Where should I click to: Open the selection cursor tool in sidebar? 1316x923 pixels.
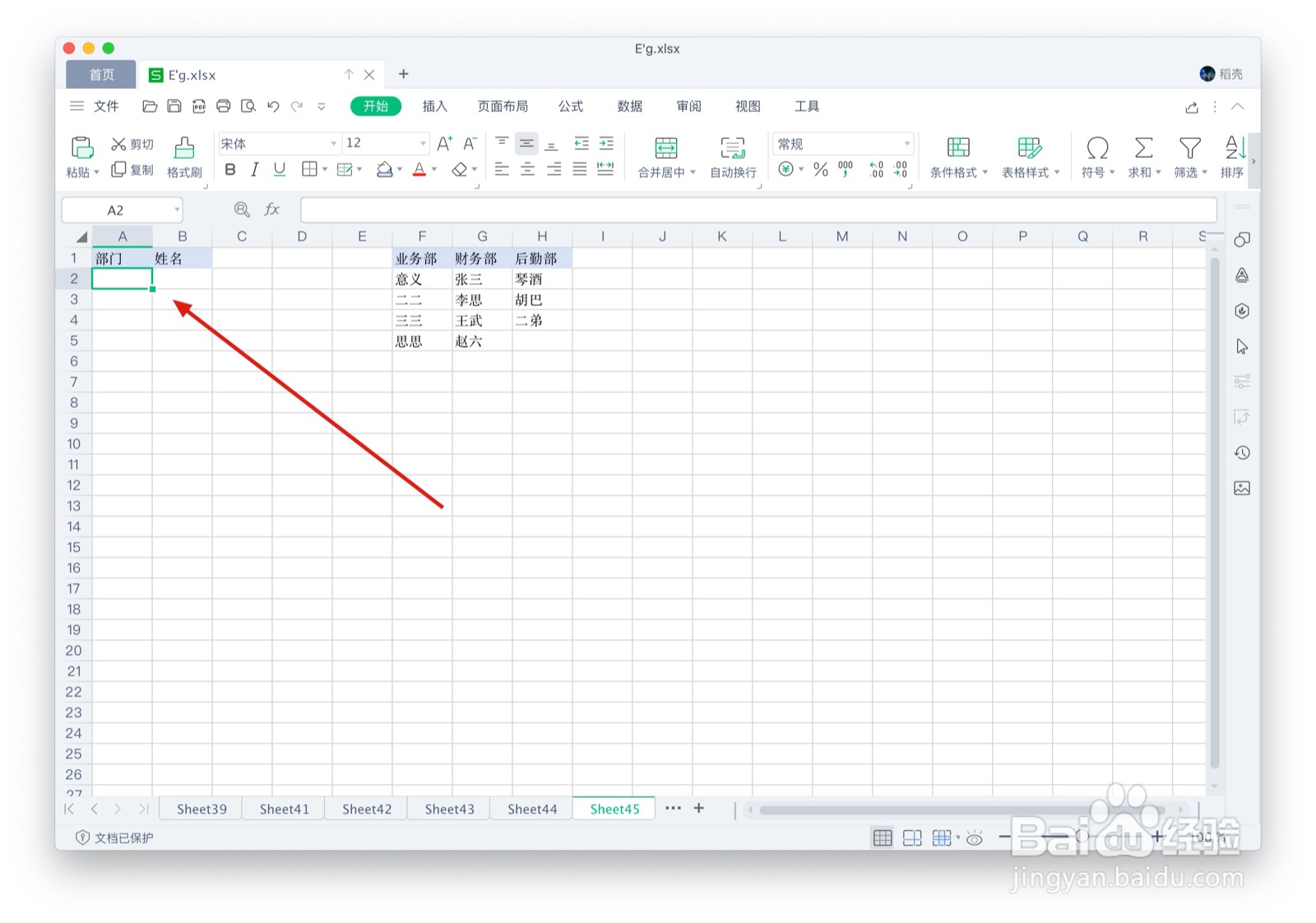click(1242, 346)
